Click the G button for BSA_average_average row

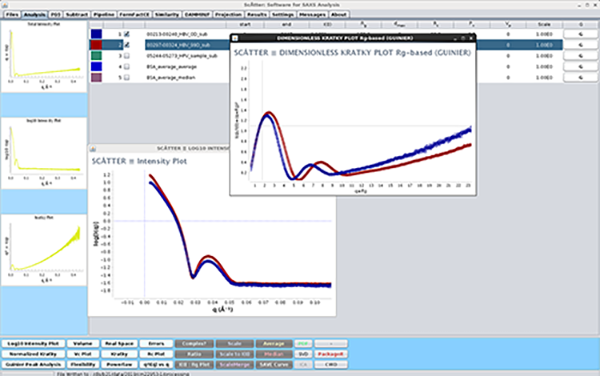pyautogui.click(x=580, y=67)
